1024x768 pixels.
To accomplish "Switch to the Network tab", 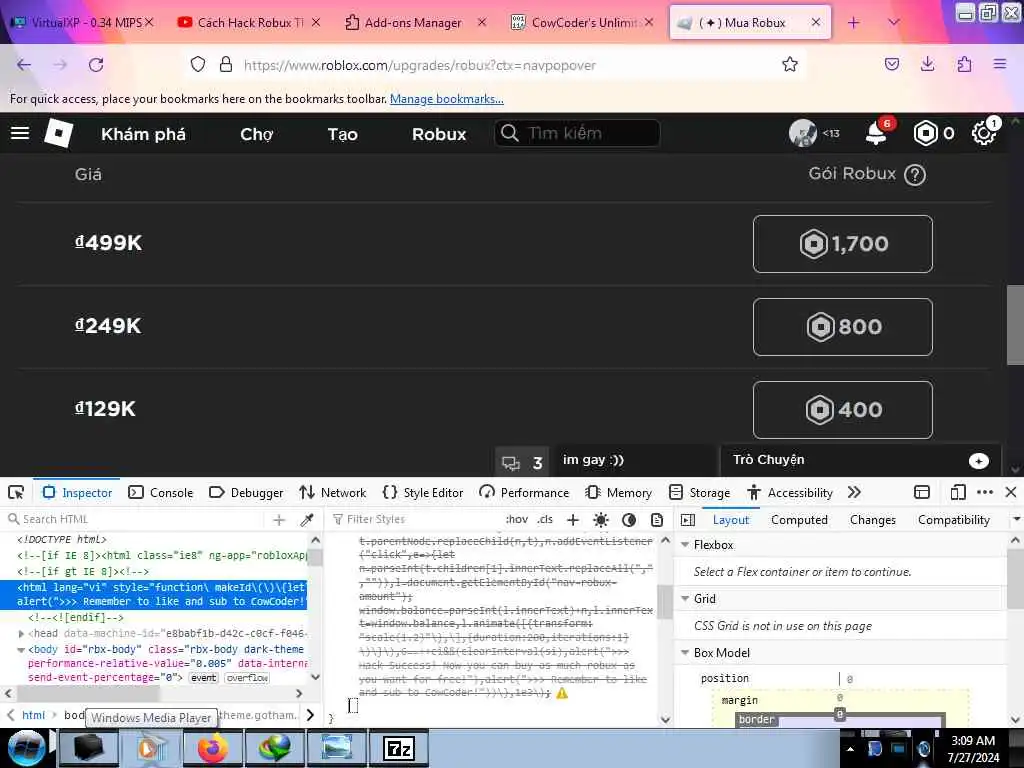I will [332, 492].
